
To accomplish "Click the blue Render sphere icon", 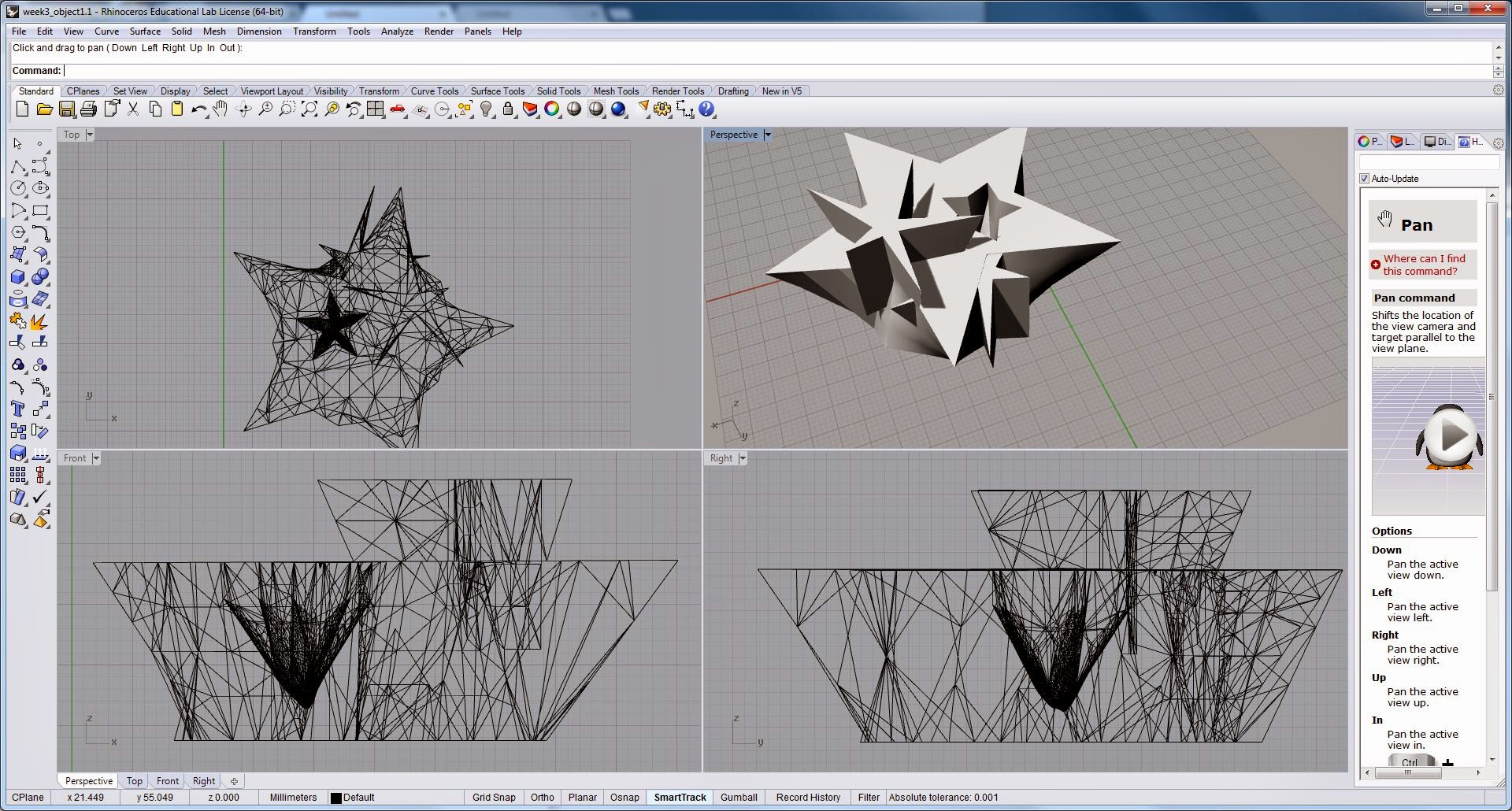I will click(x=618, y=109).
